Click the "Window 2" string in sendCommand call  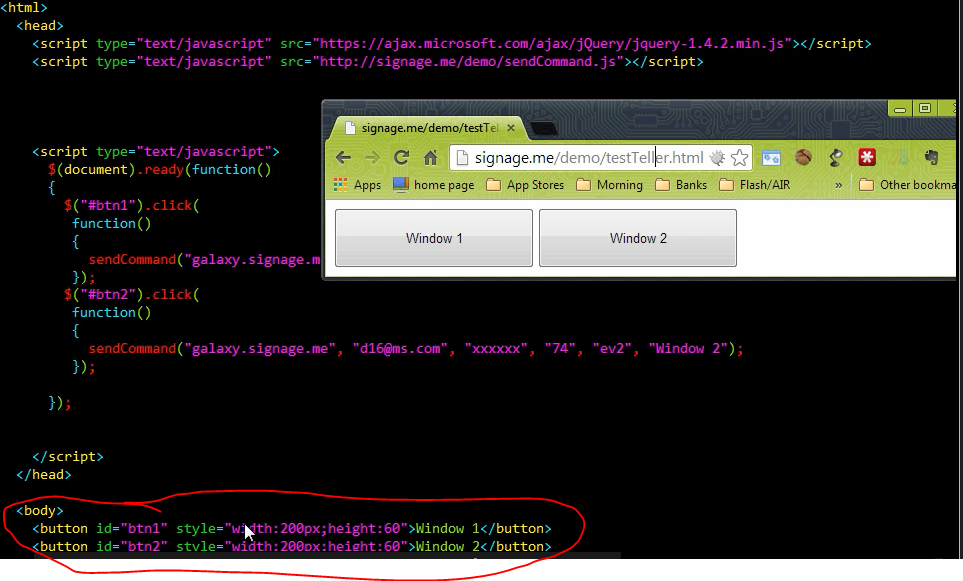(688, 348)
